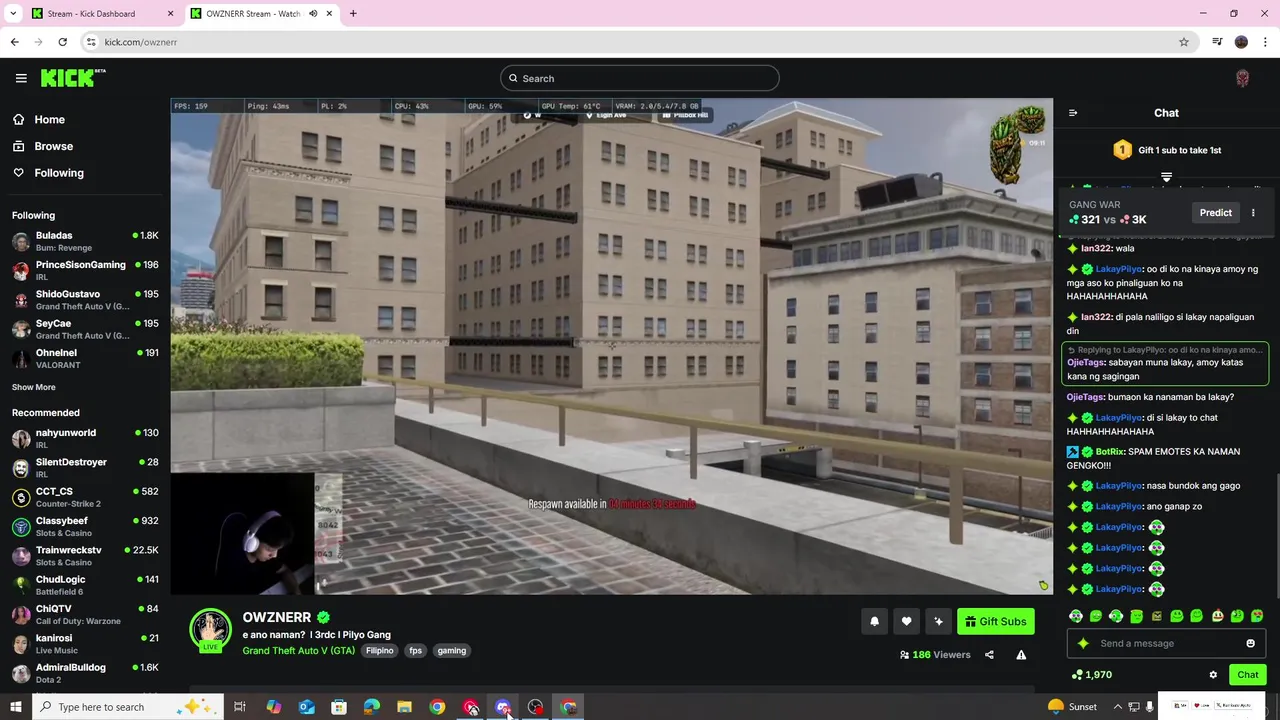Select the OWZNERR Stream browser tab
The width and height of the screenshot is (1280, 720).
[260, 13]
